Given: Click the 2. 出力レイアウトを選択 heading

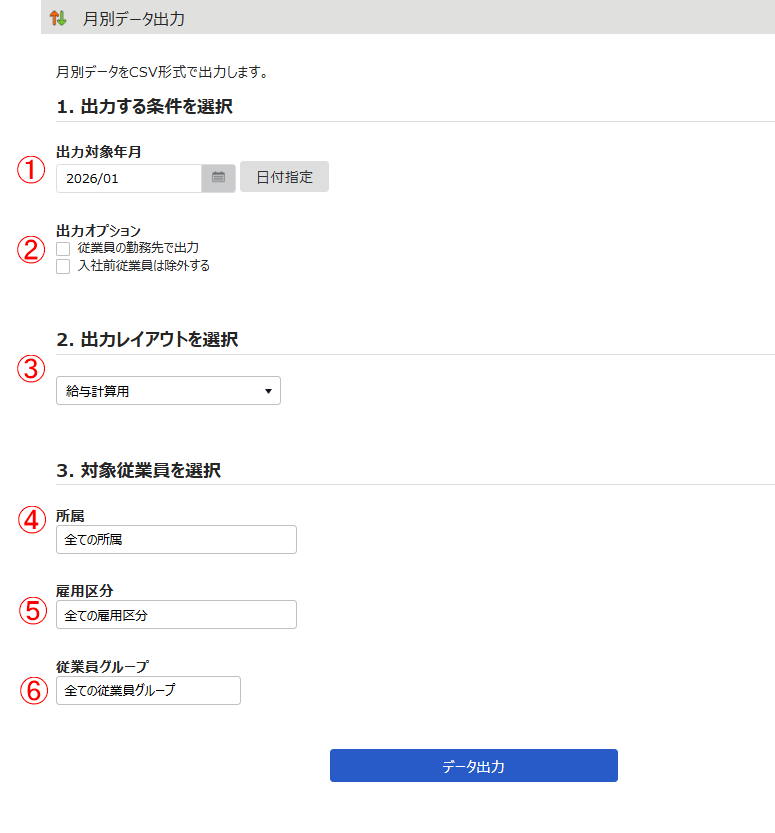Looking at the screenshot, I should (147, 339).
